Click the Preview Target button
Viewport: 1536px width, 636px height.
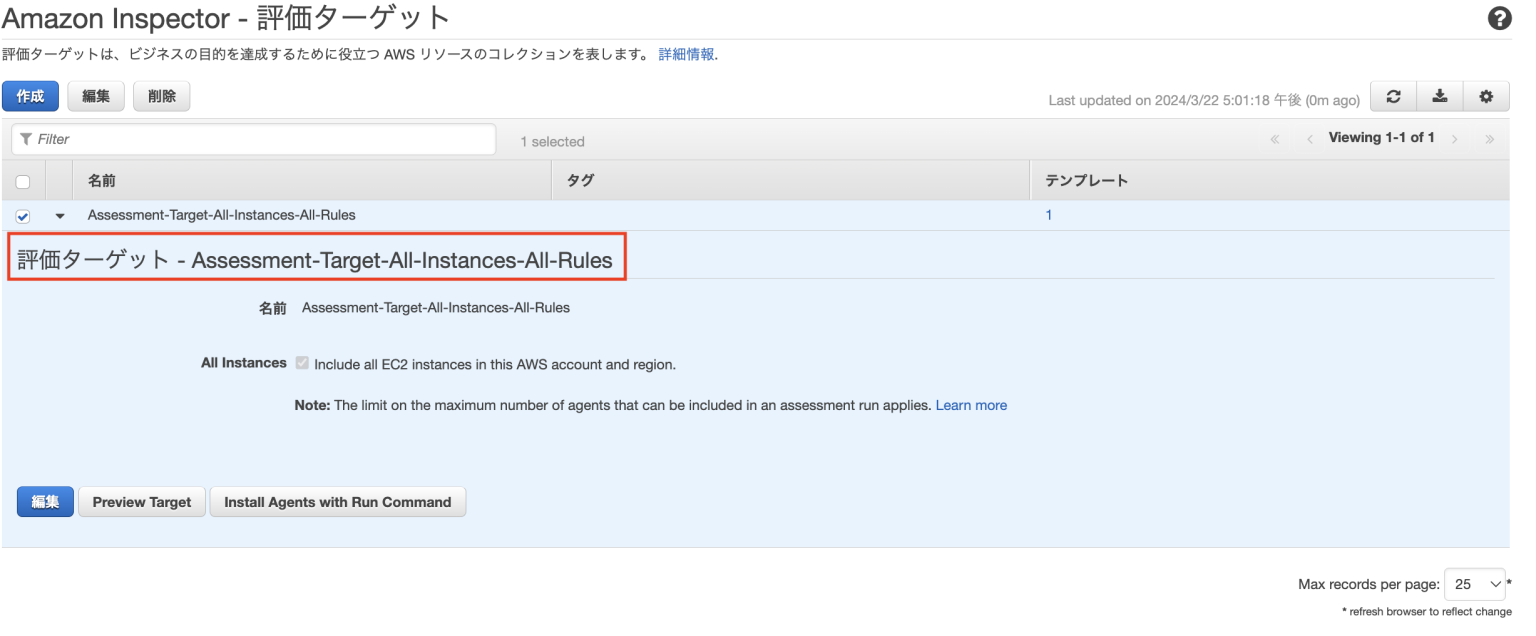click(141, 501)
